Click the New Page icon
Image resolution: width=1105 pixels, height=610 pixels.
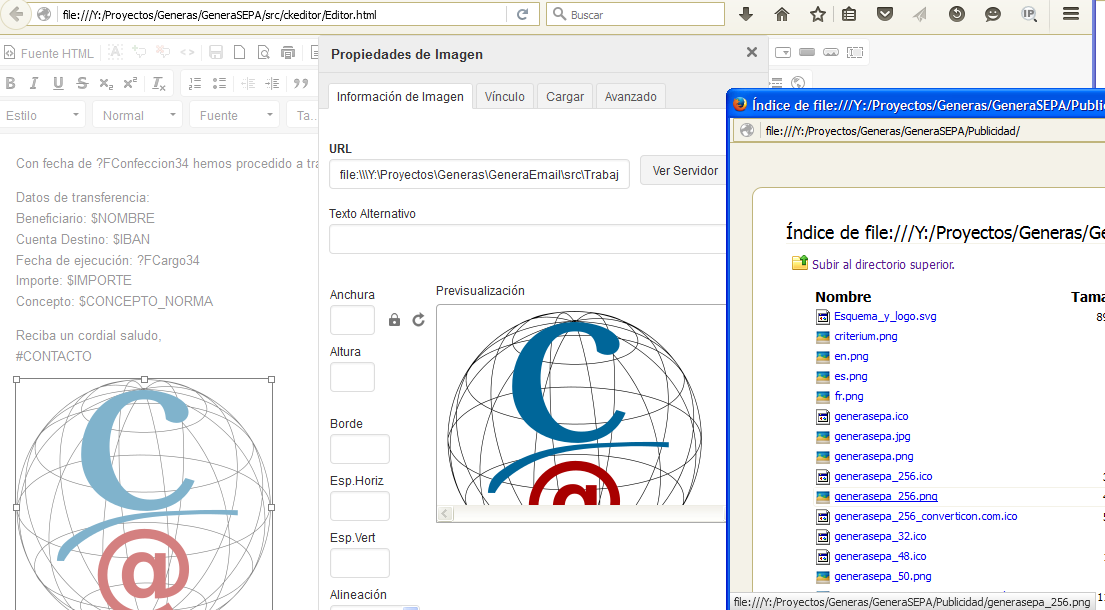pyautogui.click(x=240, y=52)
